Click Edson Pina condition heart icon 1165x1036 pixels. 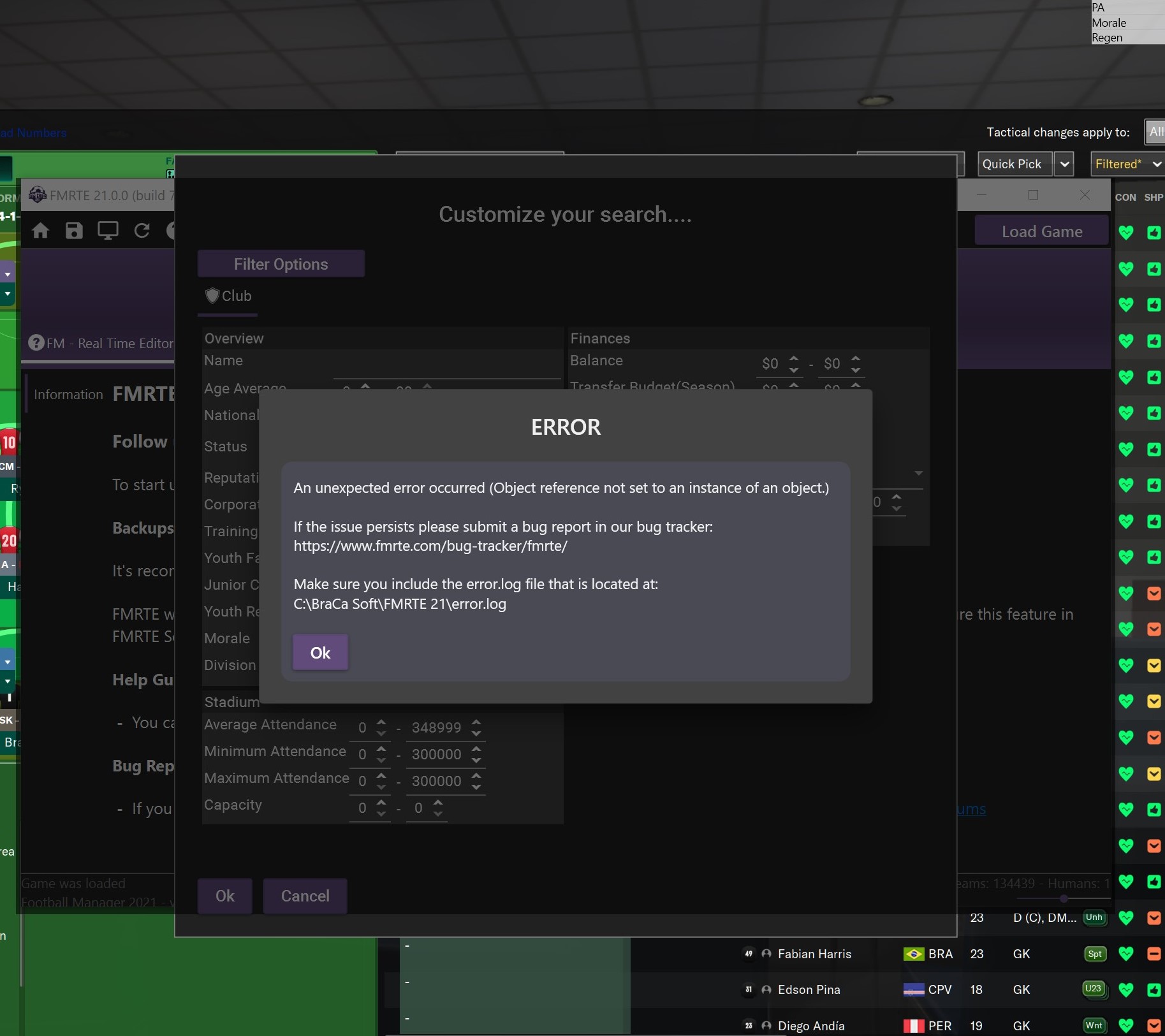pyautogui.click(x=1126, y=989)
